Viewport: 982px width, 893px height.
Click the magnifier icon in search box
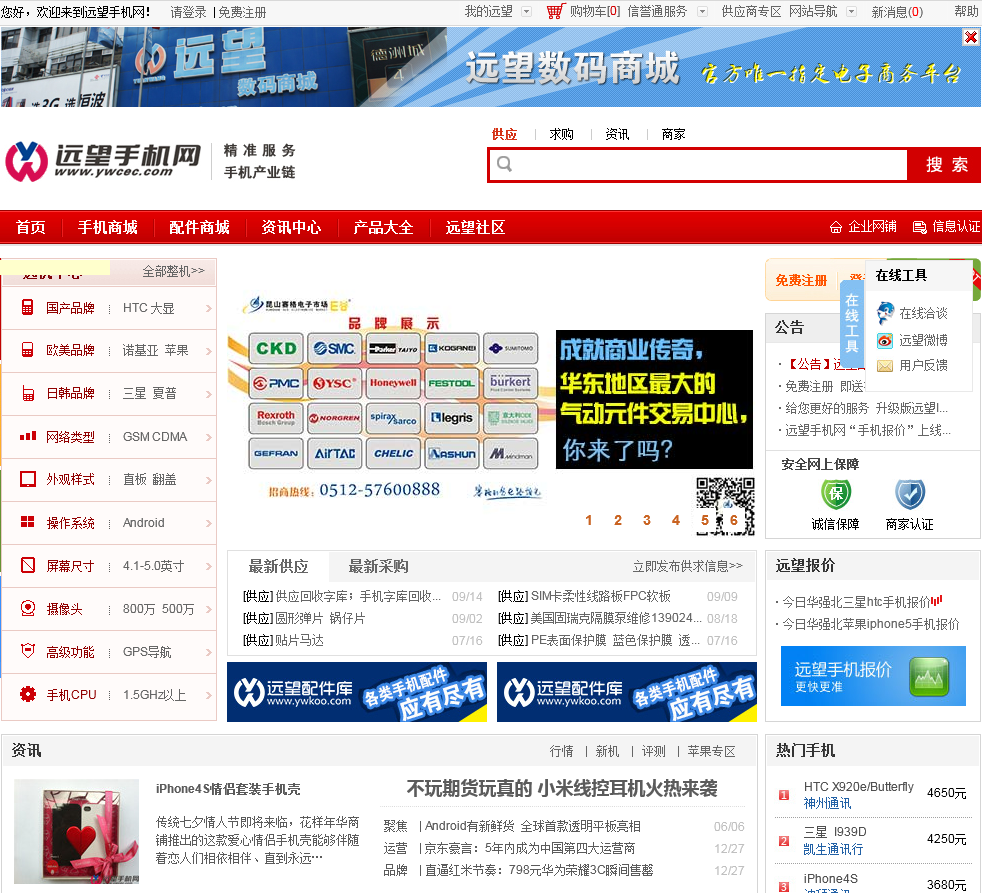pyautogui.click(x=504, y=164)
